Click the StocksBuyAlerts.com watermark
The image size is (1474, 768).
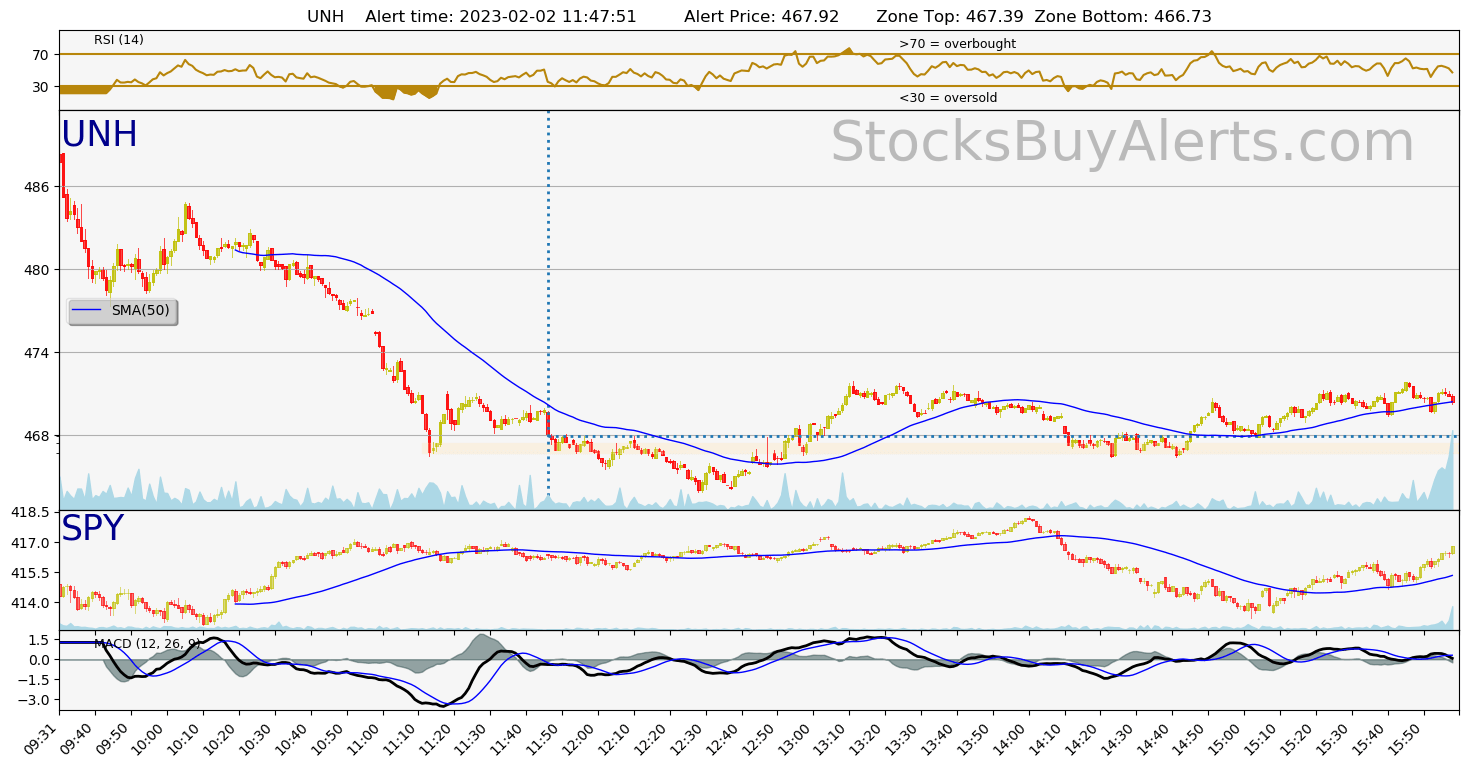(x=1121, y=143)
